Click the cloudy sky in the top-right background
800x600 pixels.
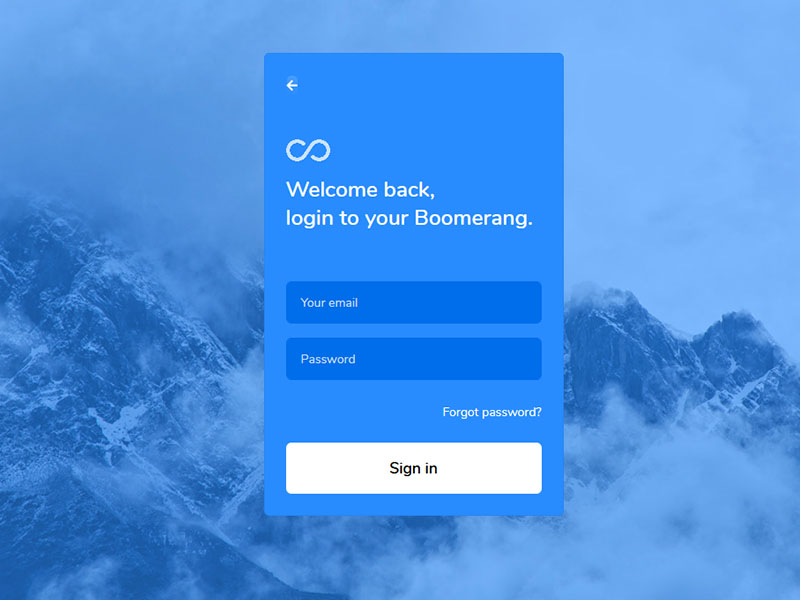tap(689, 102)
